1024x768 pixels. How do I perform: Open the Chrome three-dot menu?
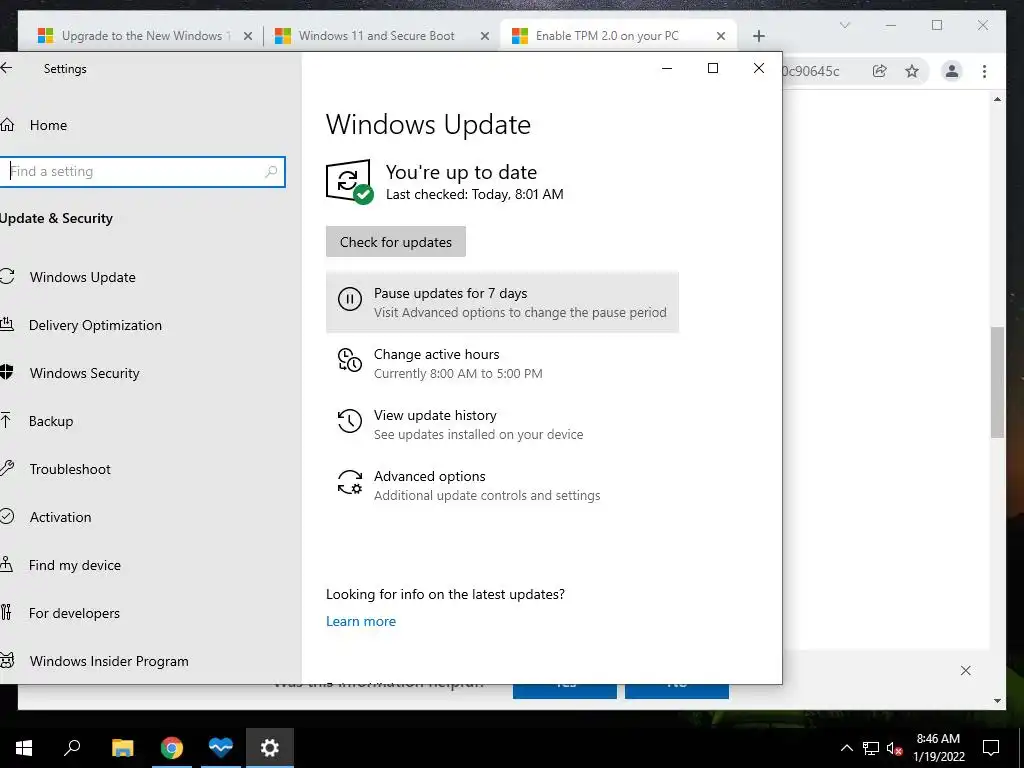click(x=984, y=71)
